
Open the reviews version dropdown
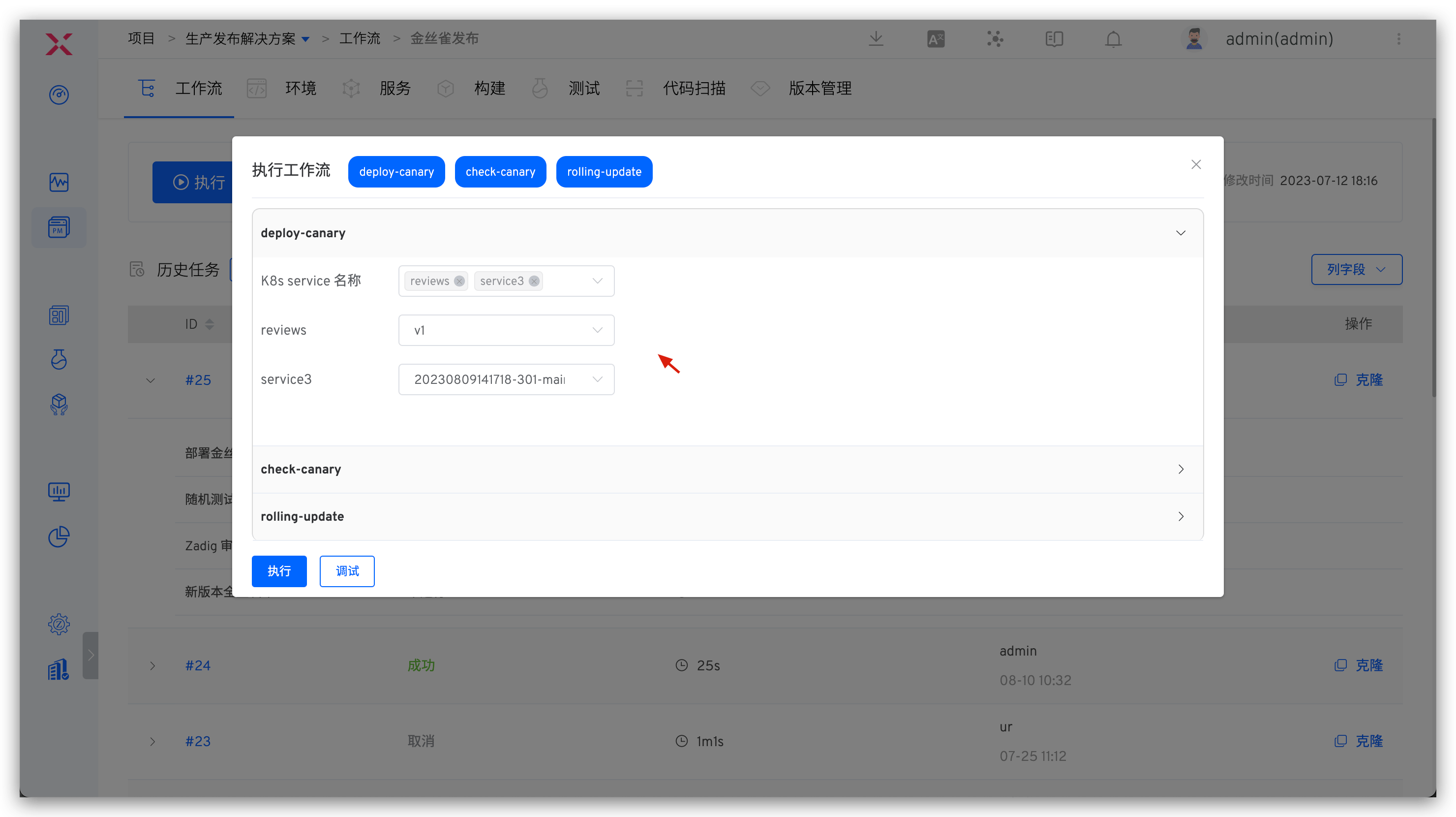pos(506,330)
